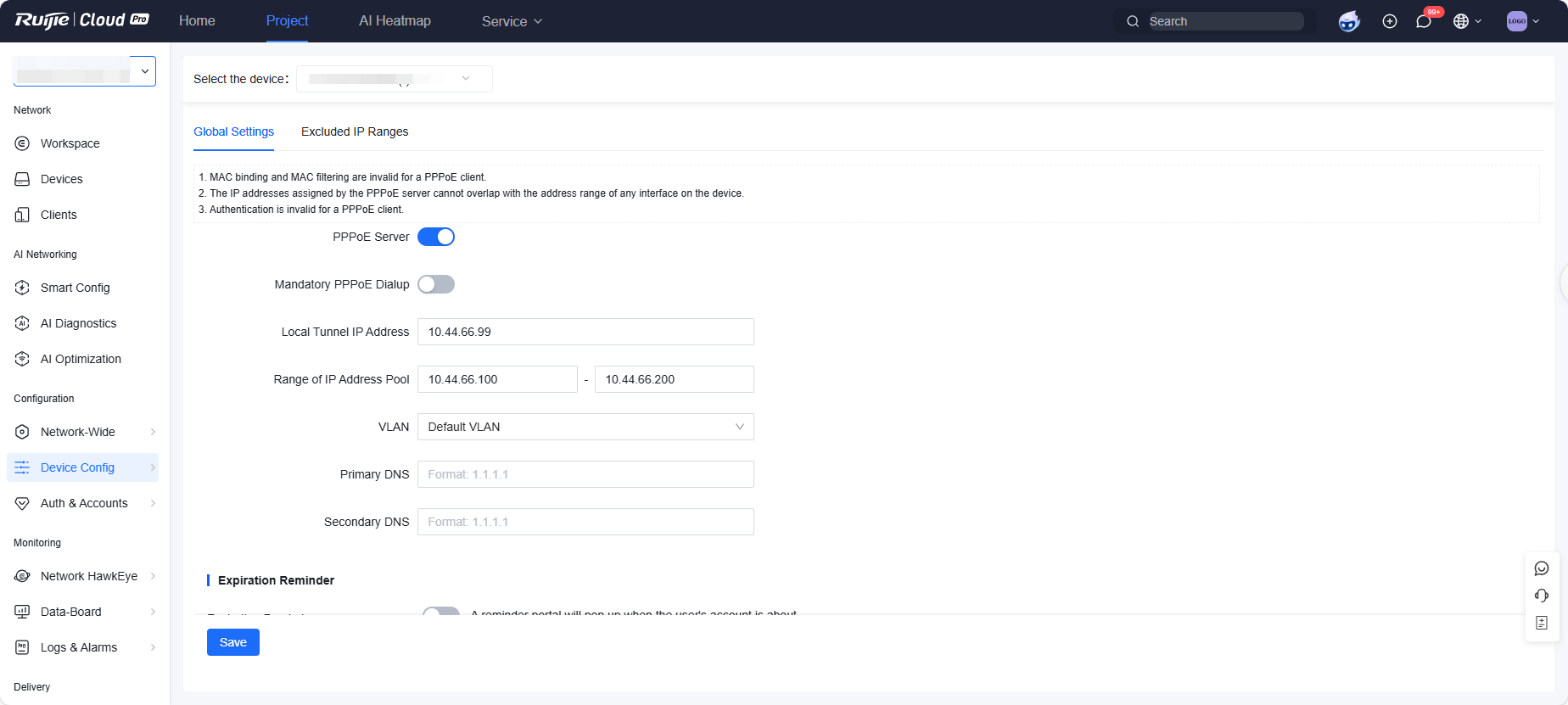Viewport: 1568px width, 705px height.
Task: Click the AI assistant robot icon
Action: [1348, 21]
